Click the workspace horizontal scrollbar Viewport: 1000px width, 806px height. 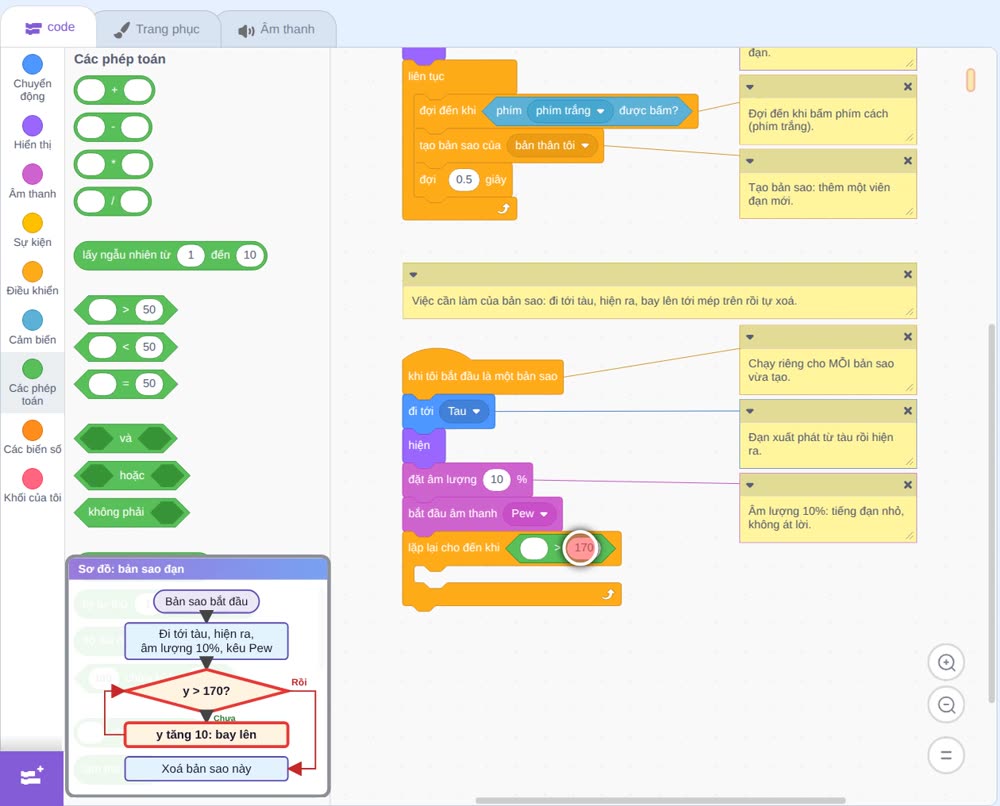click(x=661, y=800)
